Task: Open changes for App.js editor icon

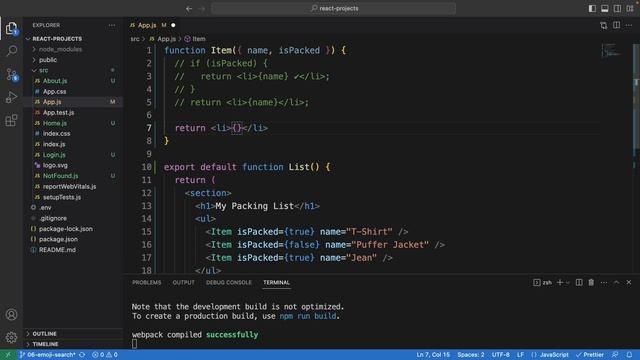Action: (x=604, y=25)
